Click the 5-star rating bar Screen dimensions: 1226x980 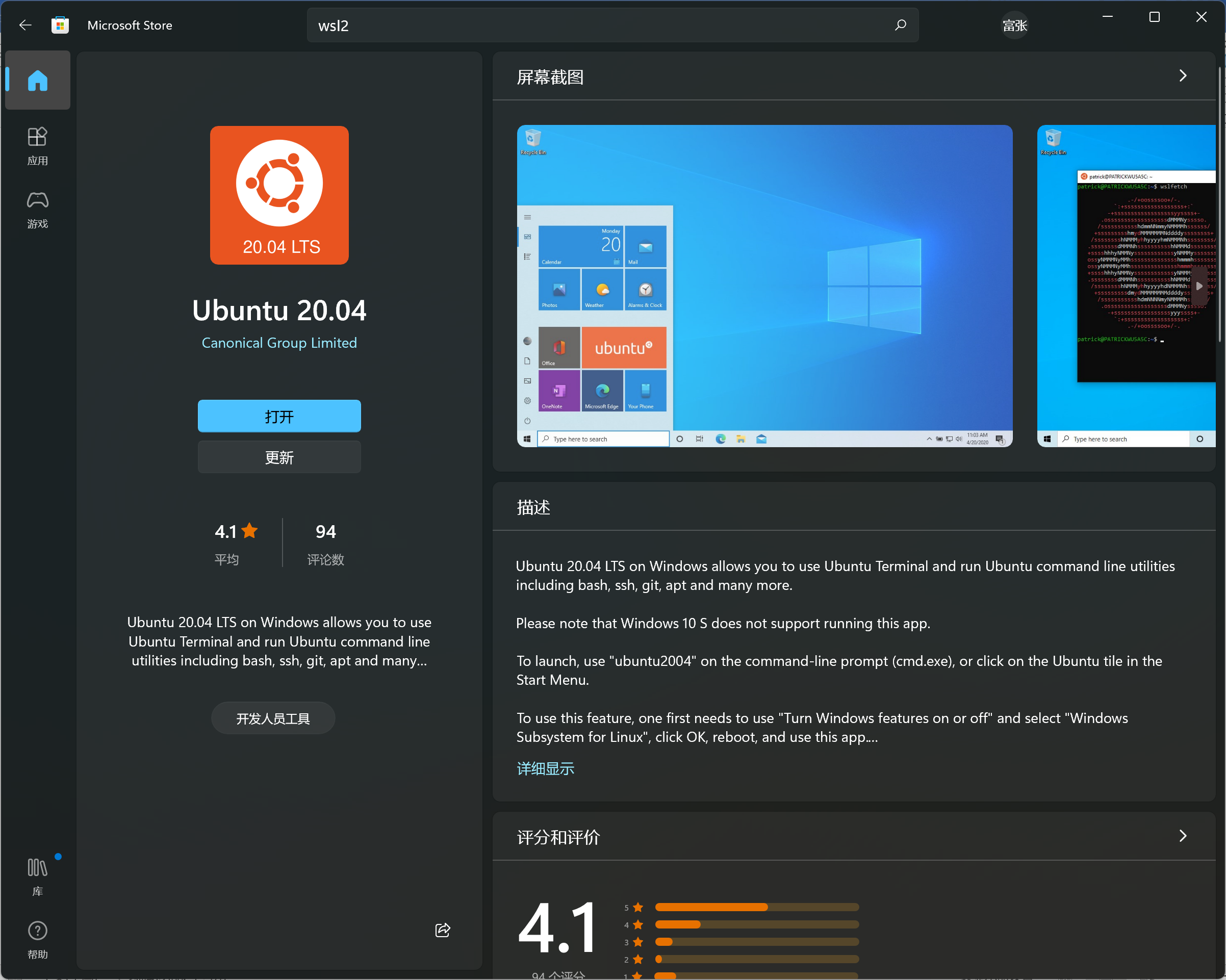pos(756,907)
